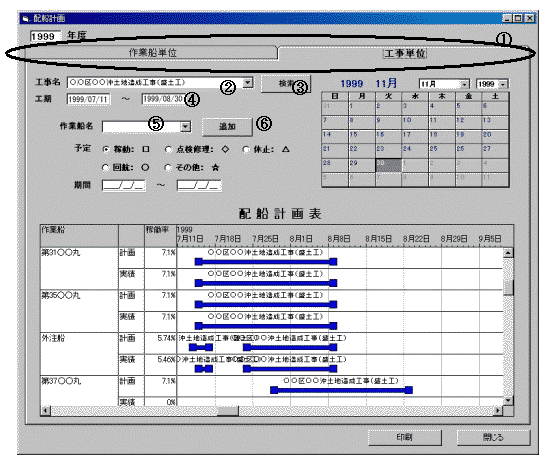Click the 期間 start date field
This screenshot has width=548, height=460.
124,185
